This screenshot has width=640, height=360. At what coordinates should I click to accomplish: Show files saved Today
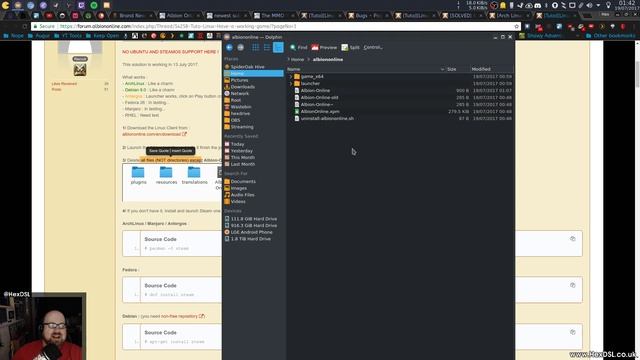coord(253,144)
